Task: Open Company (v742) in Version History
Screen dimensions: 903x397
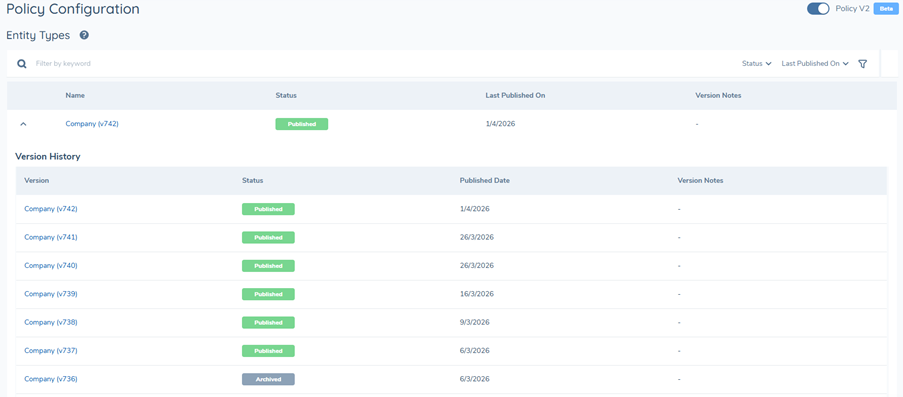Action: 51,209
